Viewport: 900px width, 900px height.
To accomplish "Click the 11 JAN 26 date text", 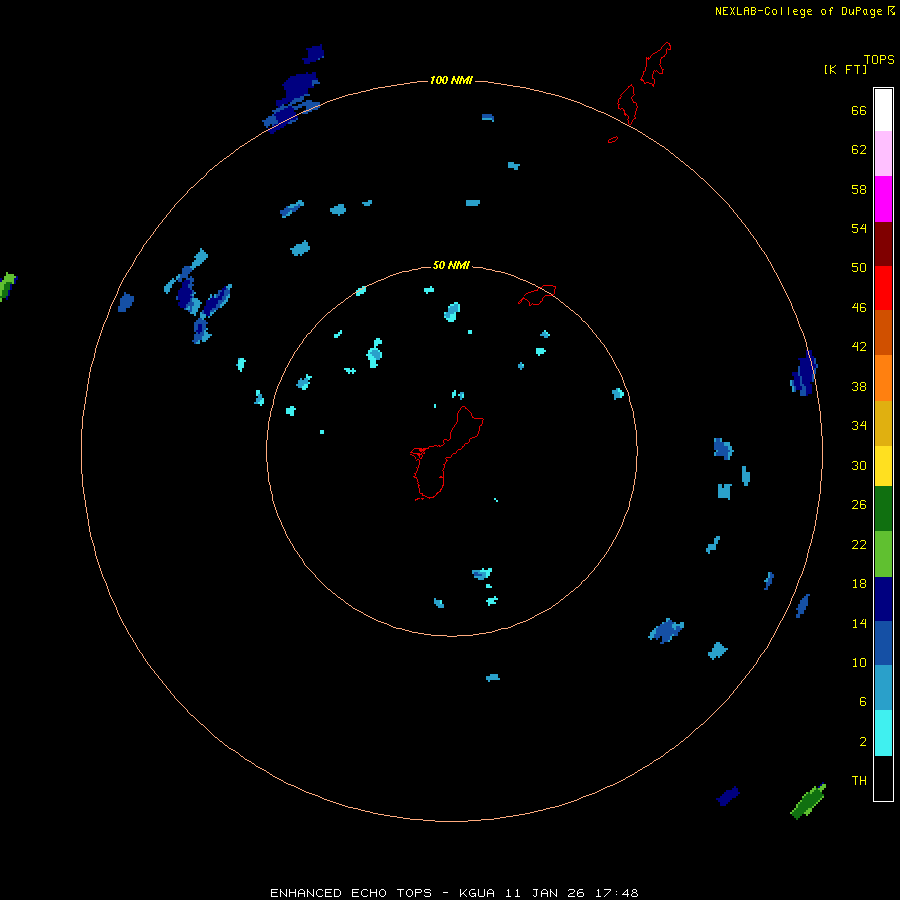I will (545, 893).
